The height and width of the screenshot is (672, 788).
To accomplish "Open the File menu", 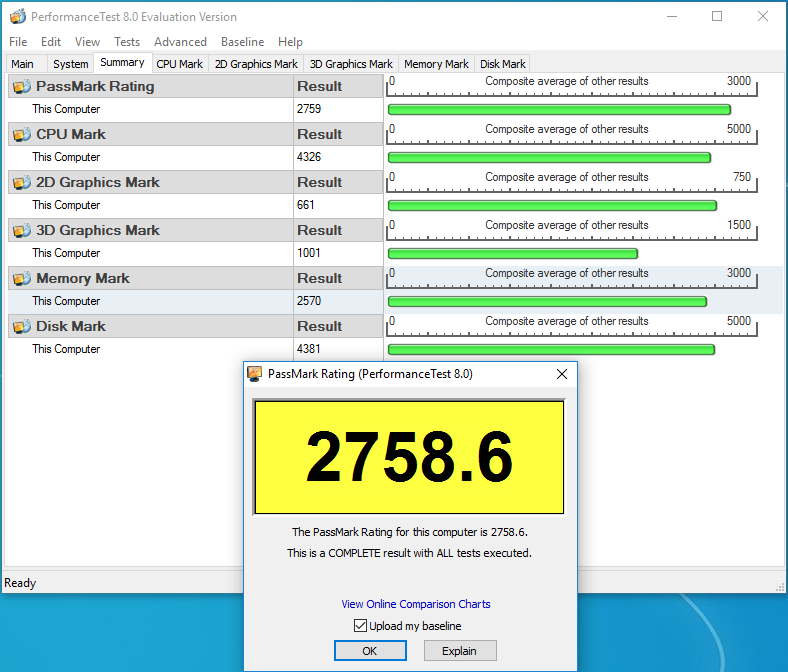I will pyautogui.click(x=18, y=42).
